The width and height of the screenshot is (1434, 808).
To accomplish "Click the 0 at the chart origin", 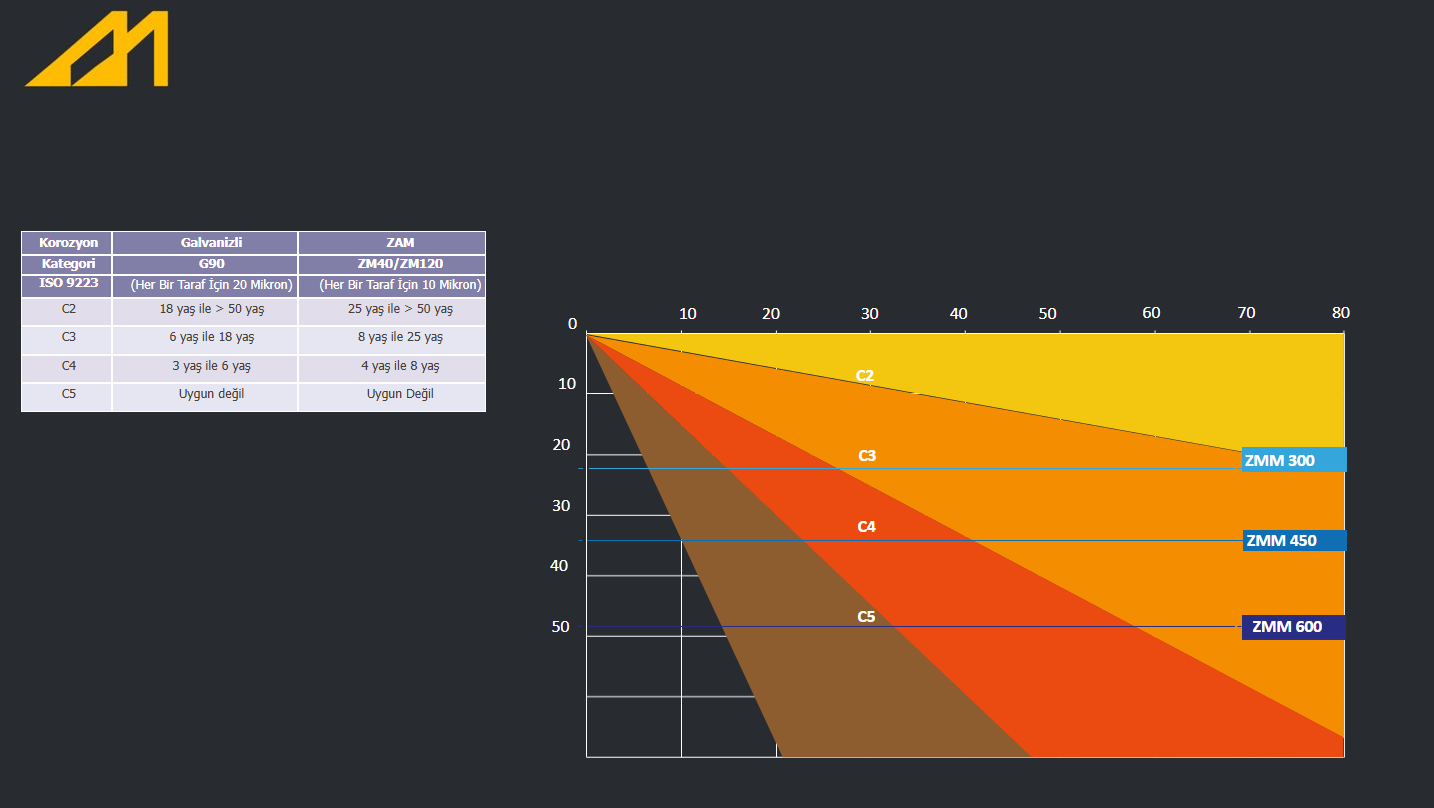I will [x=573, y=324].
